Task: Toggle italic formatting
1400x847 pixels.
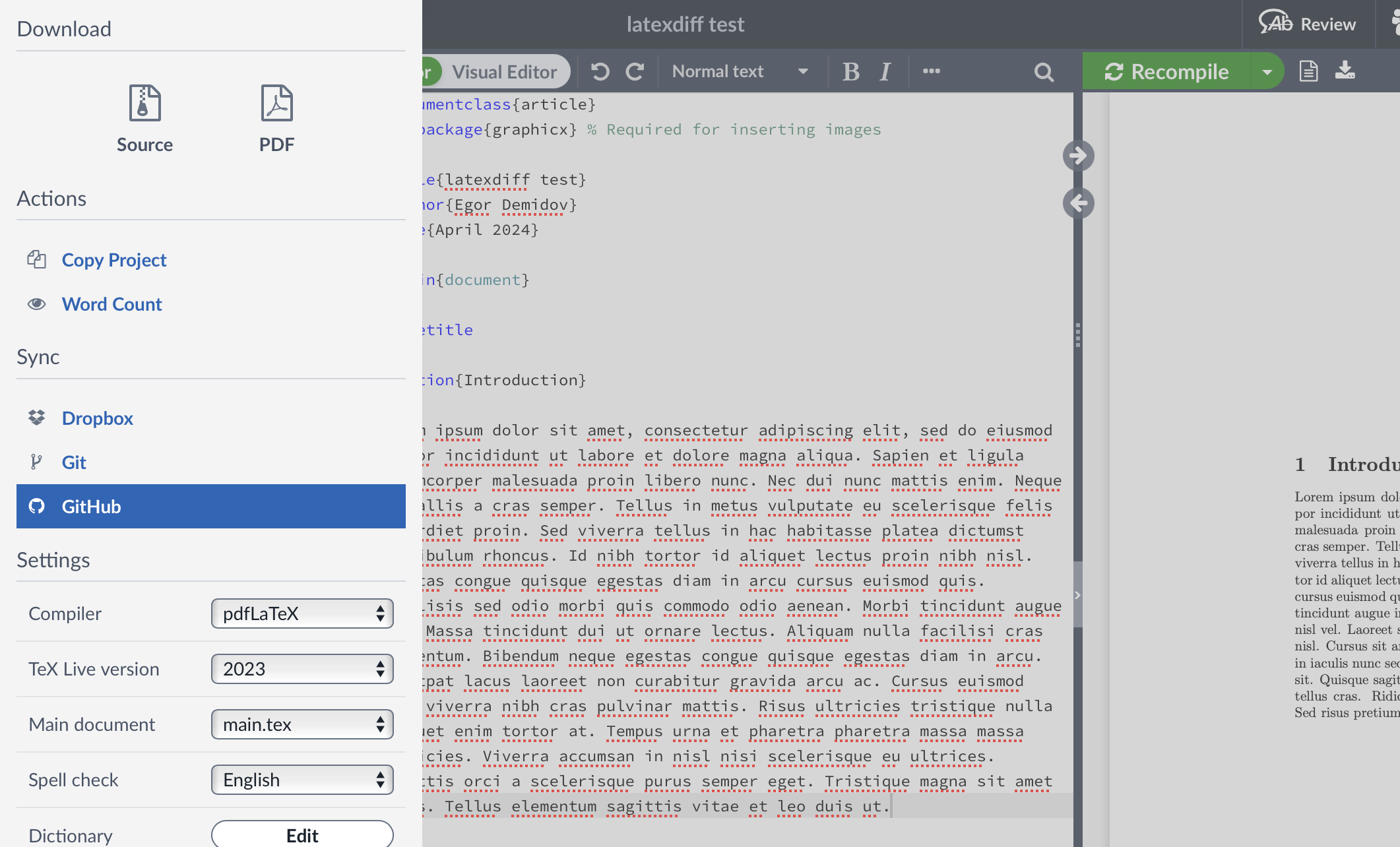Action: (x=884, y=71)
